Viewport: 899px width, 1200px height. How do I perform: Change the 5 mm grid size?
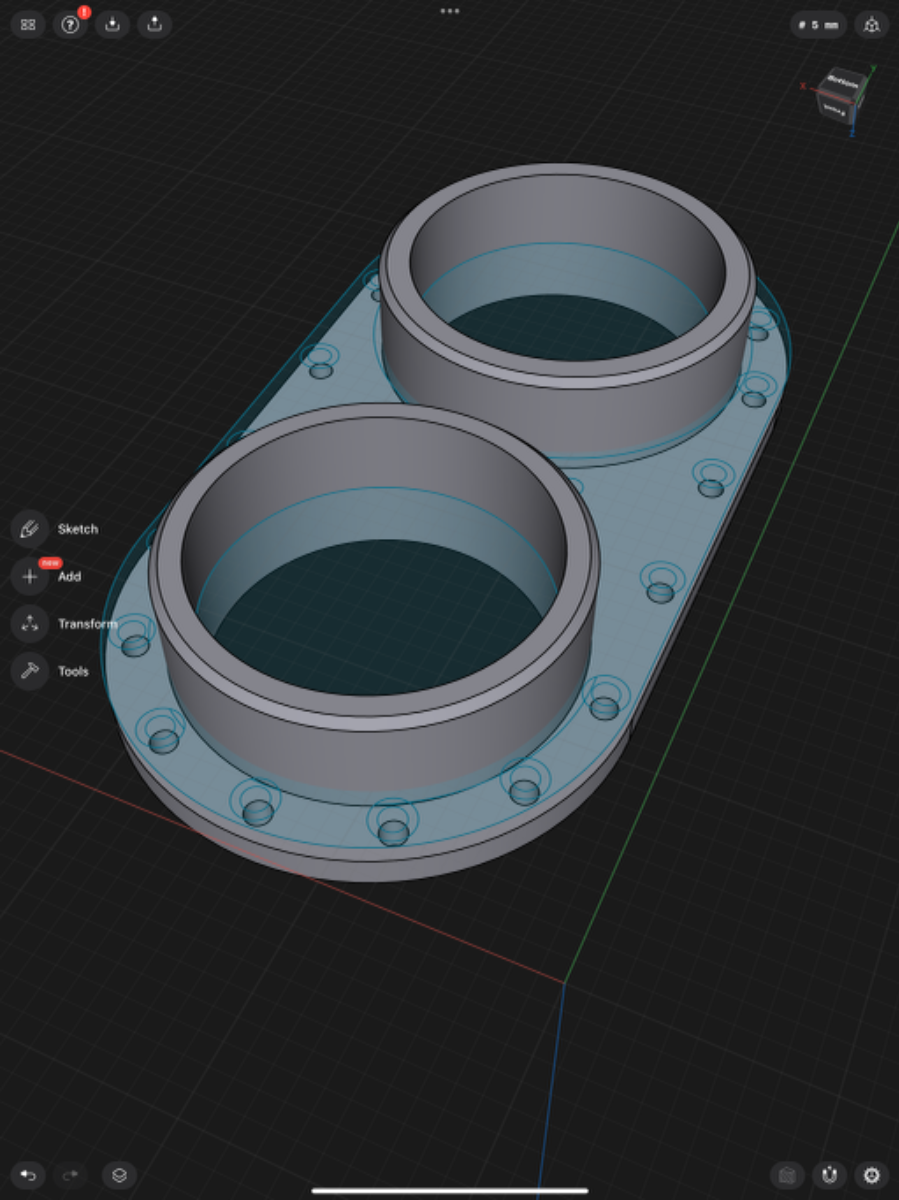[x=818, y=25]
